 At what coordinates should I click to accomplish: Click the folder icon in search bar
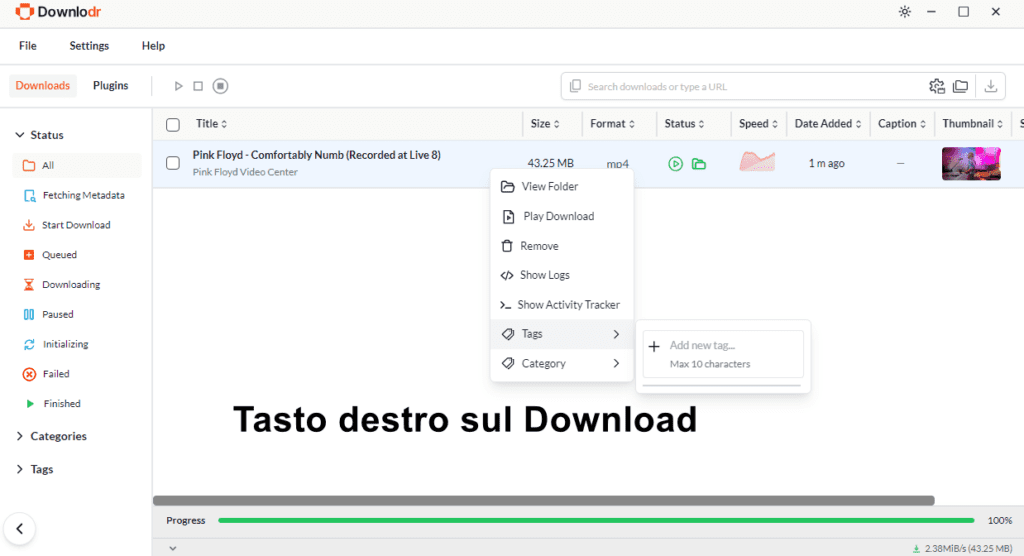(x=960, y=86)
